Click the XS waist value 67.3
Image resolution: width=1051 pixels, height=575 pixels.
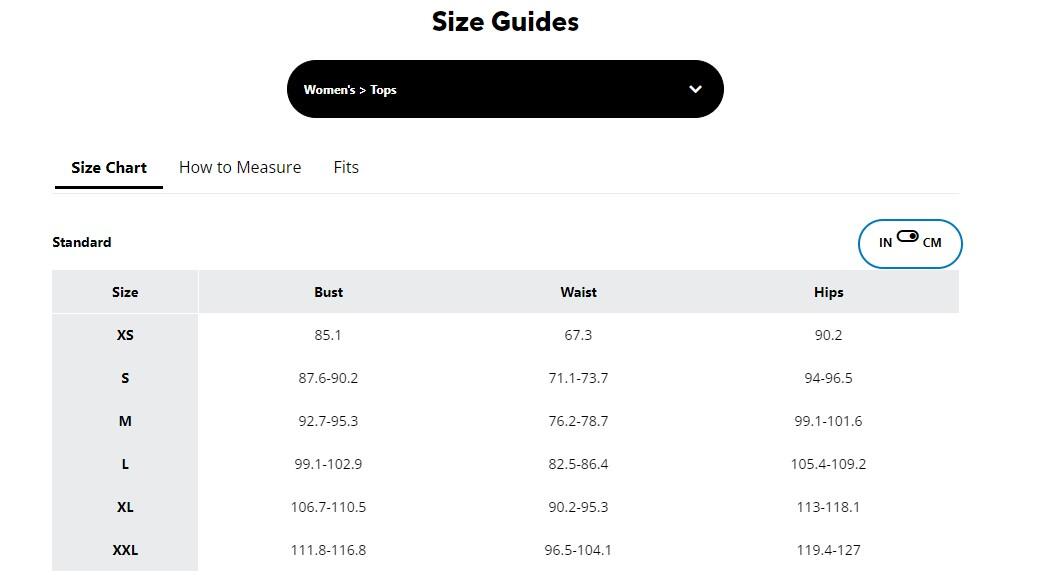click(578, 335)
